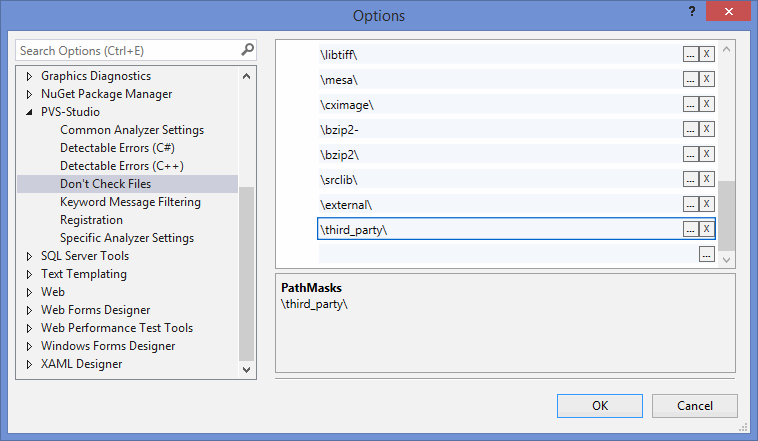This screenshot has width=758, height=441.
Task: Open the browse ellipsis for \bzip2-
Action: (690, 129)
